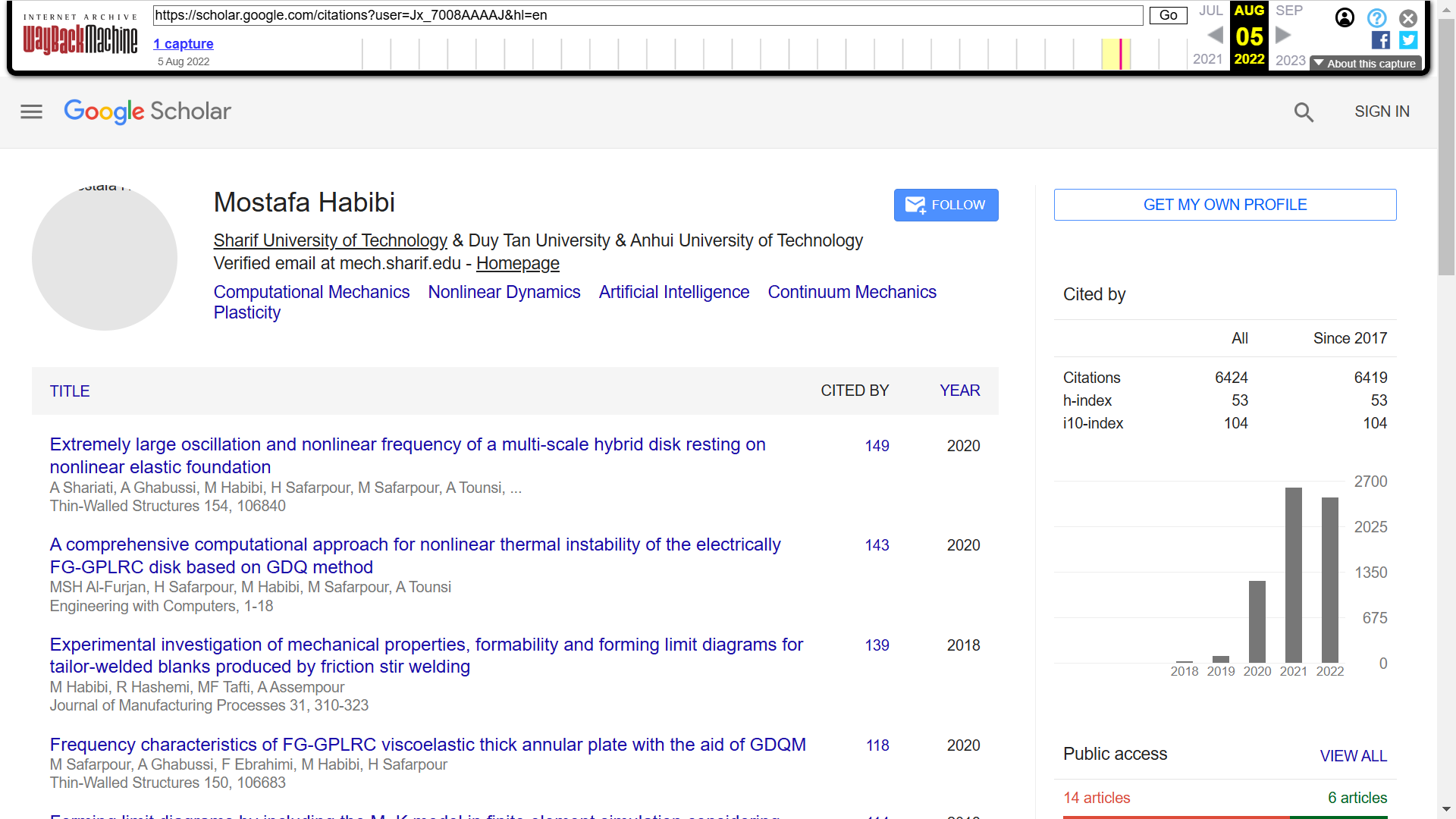Open the hamburger menu in Google Scholar
Screen dimensions: 1456x819
(x=31, y=112)
